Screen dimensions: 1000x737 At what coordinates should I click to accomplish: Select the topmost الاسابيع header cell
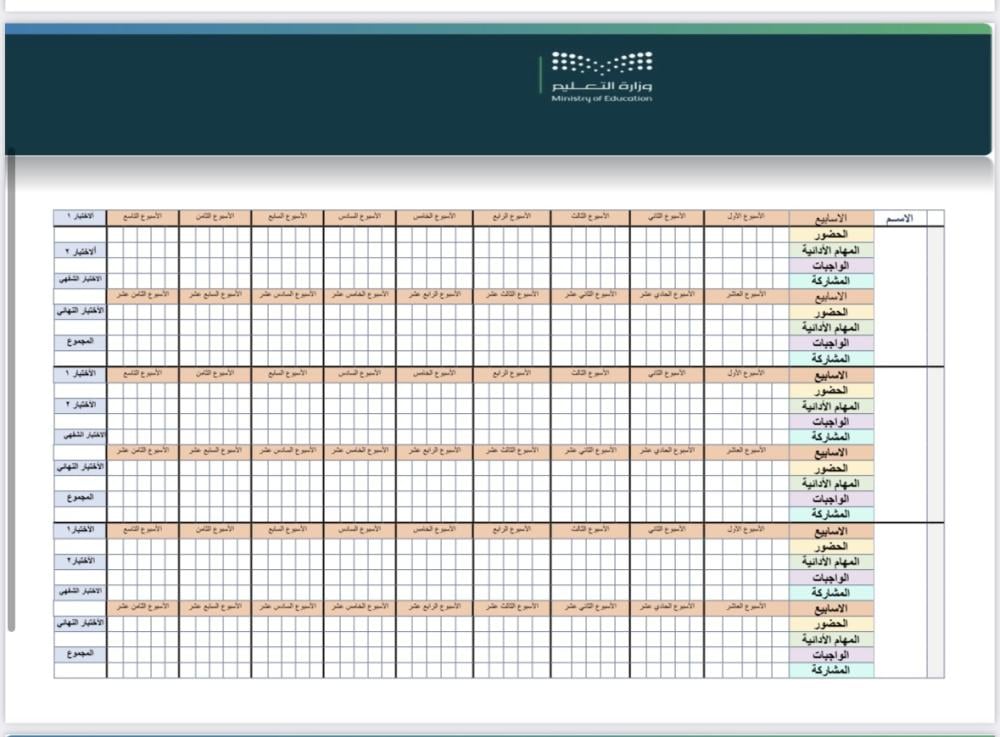pyautogui.click(x=830, y=218)
